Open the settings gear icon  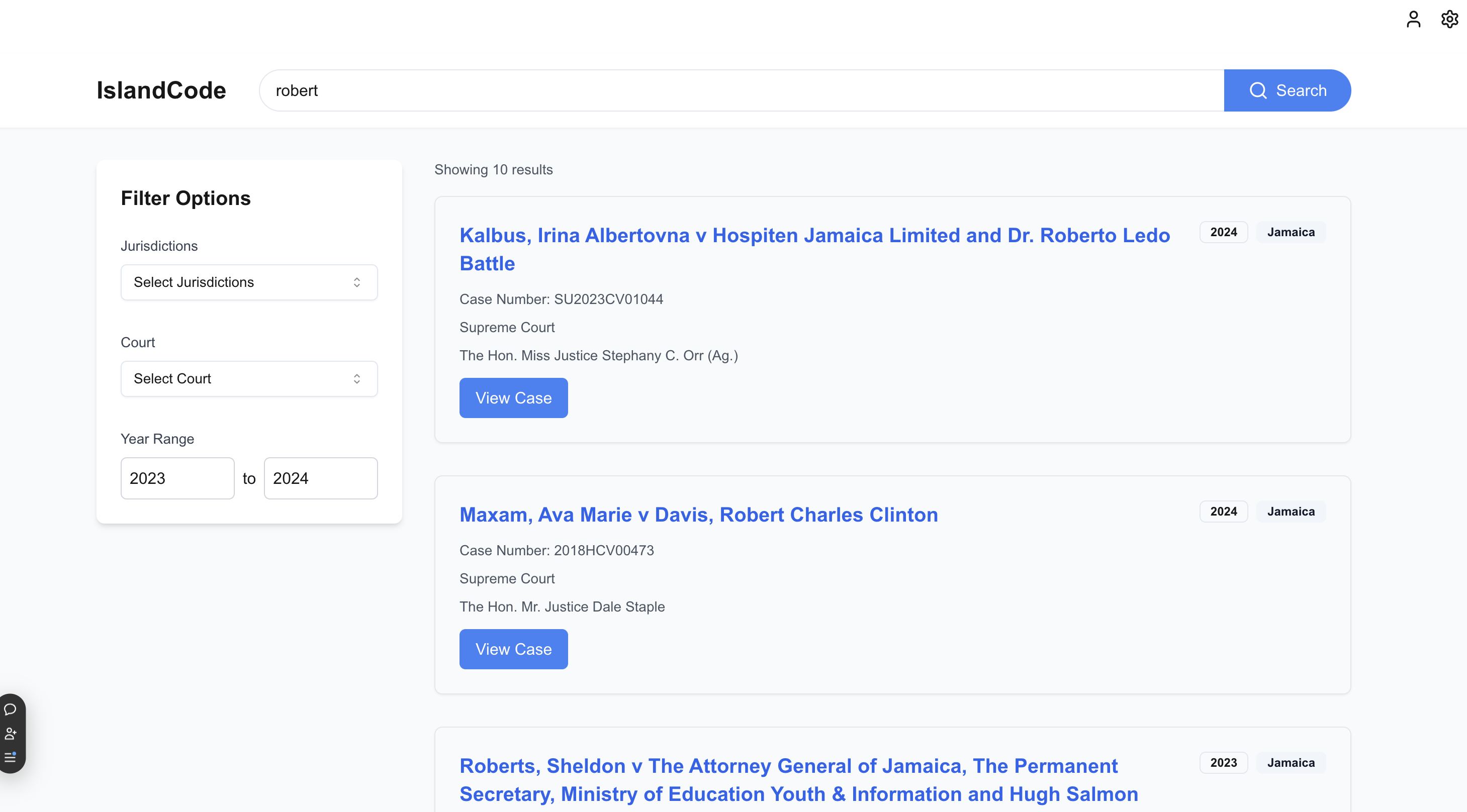click(1449, 20)
